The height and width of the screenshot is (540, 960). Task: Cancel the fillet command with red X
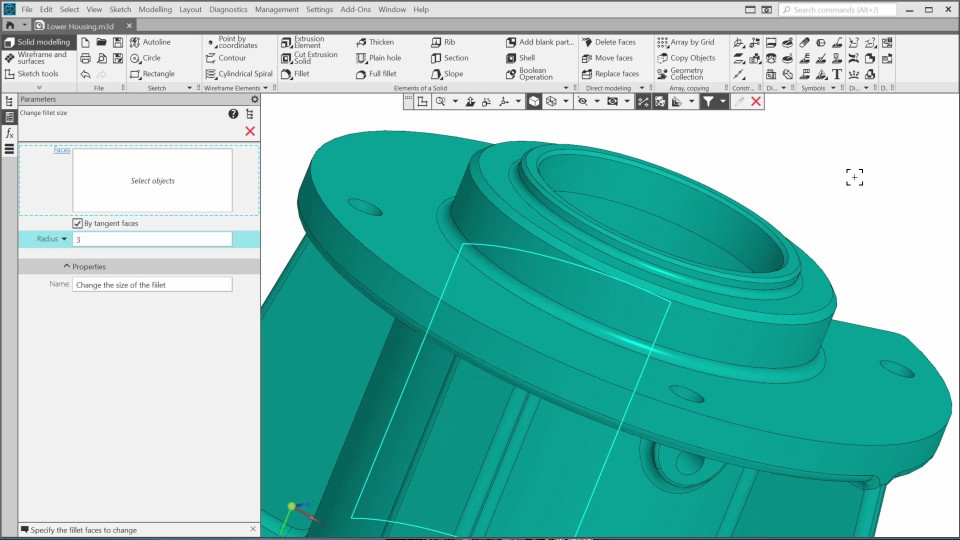[250, 131]
